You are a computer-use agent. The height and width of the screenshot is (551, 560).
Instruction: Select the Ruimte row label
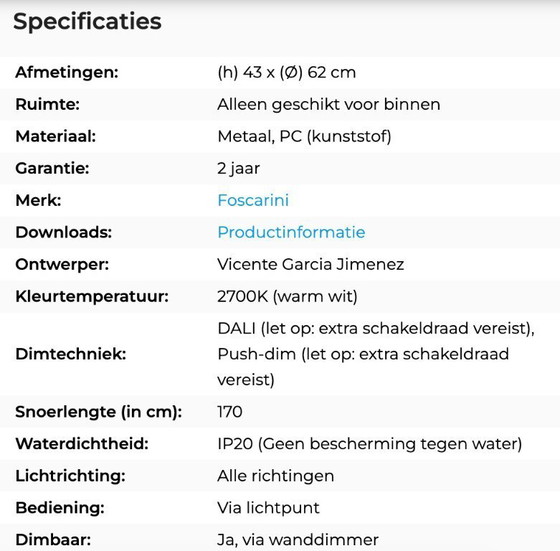[48, 105]
